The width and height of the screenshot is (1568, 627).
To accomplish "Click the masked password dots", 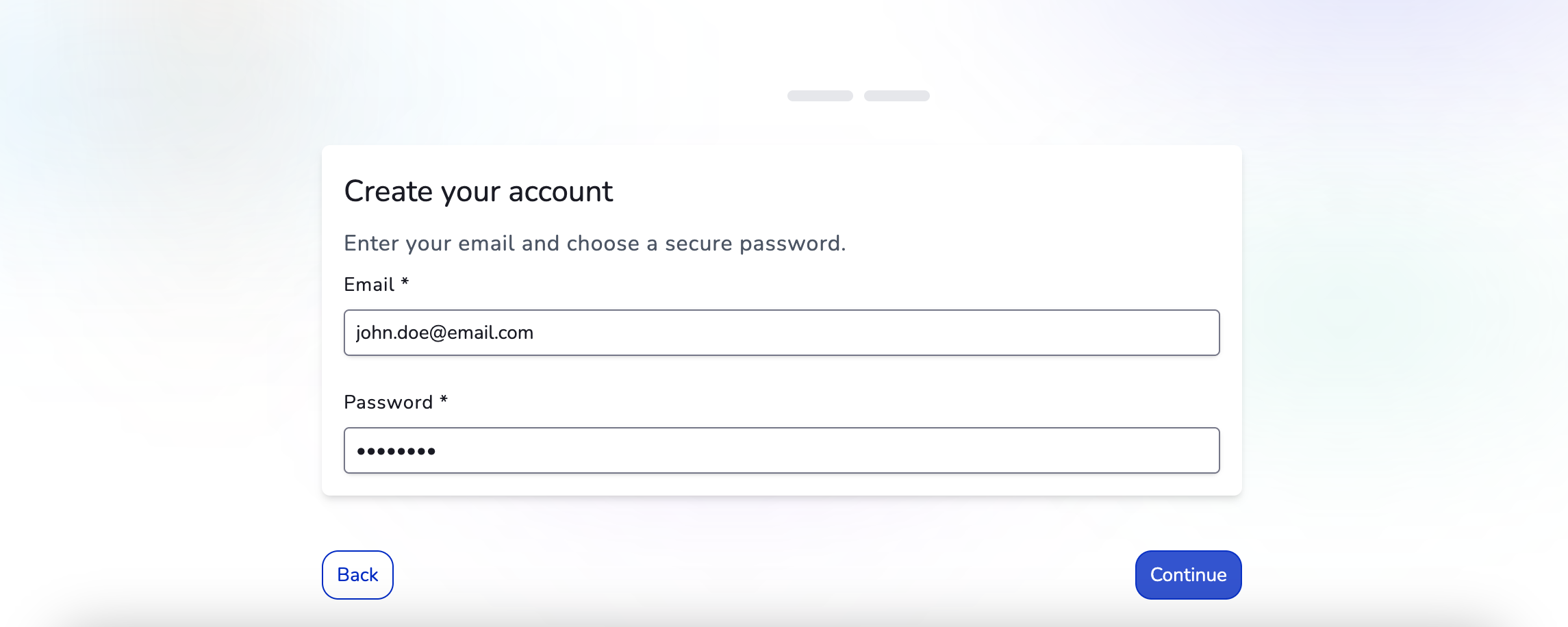I will click(396, 450).
